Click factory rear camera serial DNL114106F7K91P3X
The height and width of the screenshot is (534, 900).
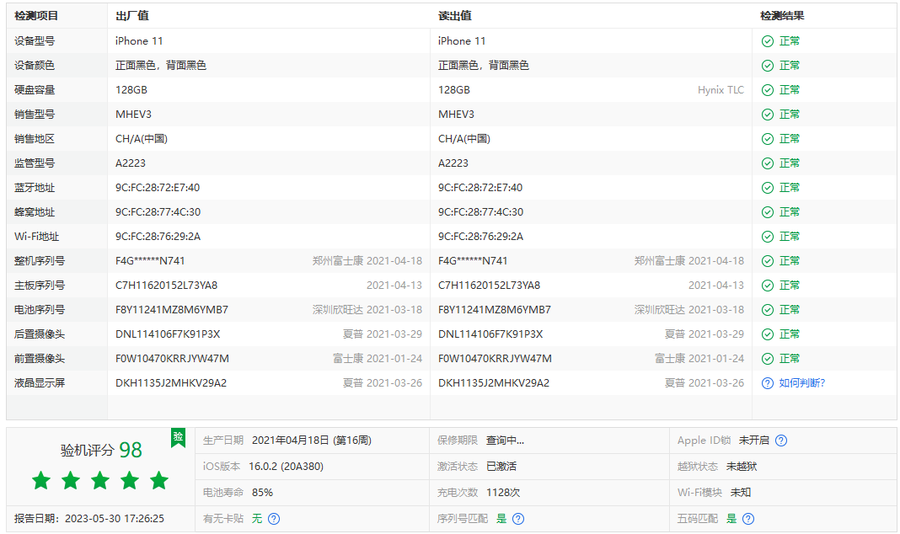click(x=168, y=334)
